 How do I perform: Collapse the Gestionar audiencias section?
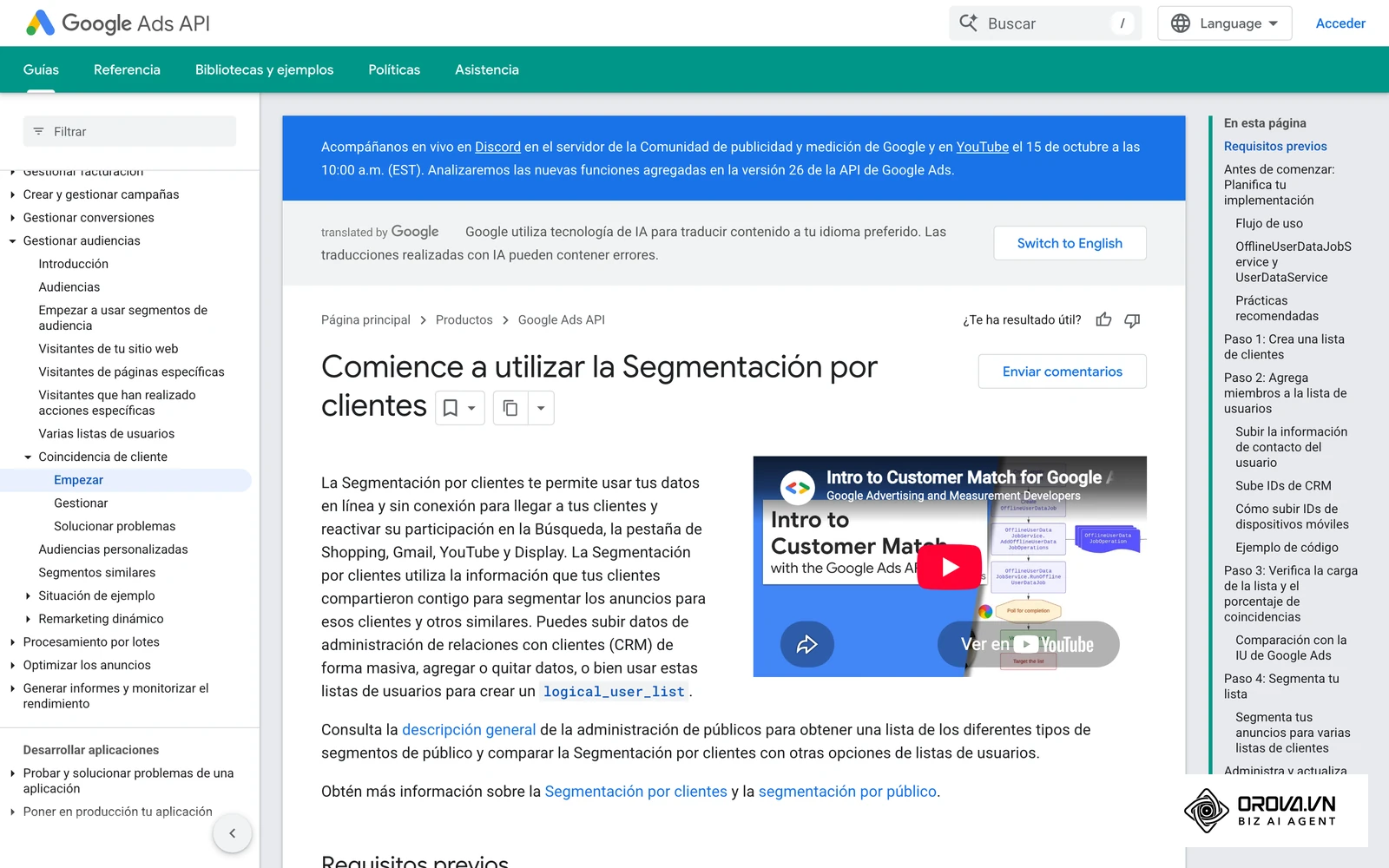pos(13,241)
